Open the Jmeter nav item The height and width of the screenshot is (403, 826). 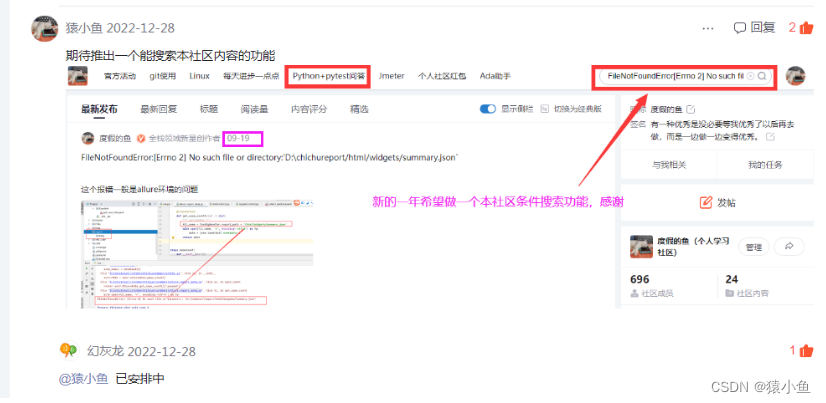pyautogui.click(x=391, y=76)
